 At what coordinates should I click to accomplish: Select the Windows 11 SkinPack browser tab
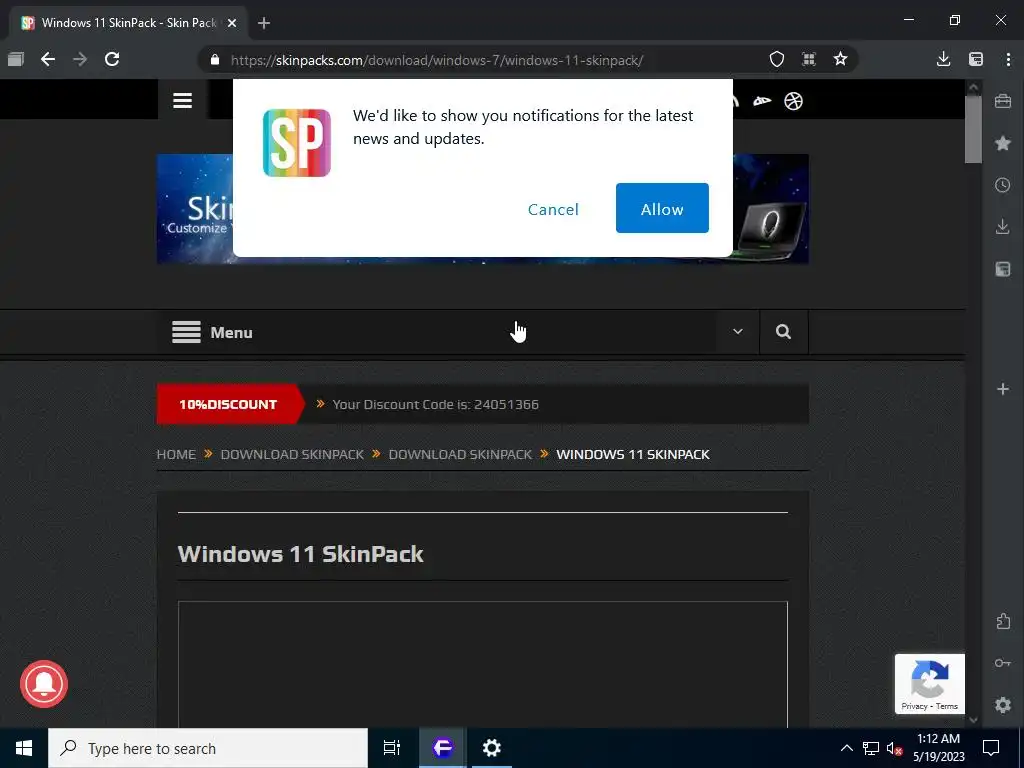pos(129,23)
